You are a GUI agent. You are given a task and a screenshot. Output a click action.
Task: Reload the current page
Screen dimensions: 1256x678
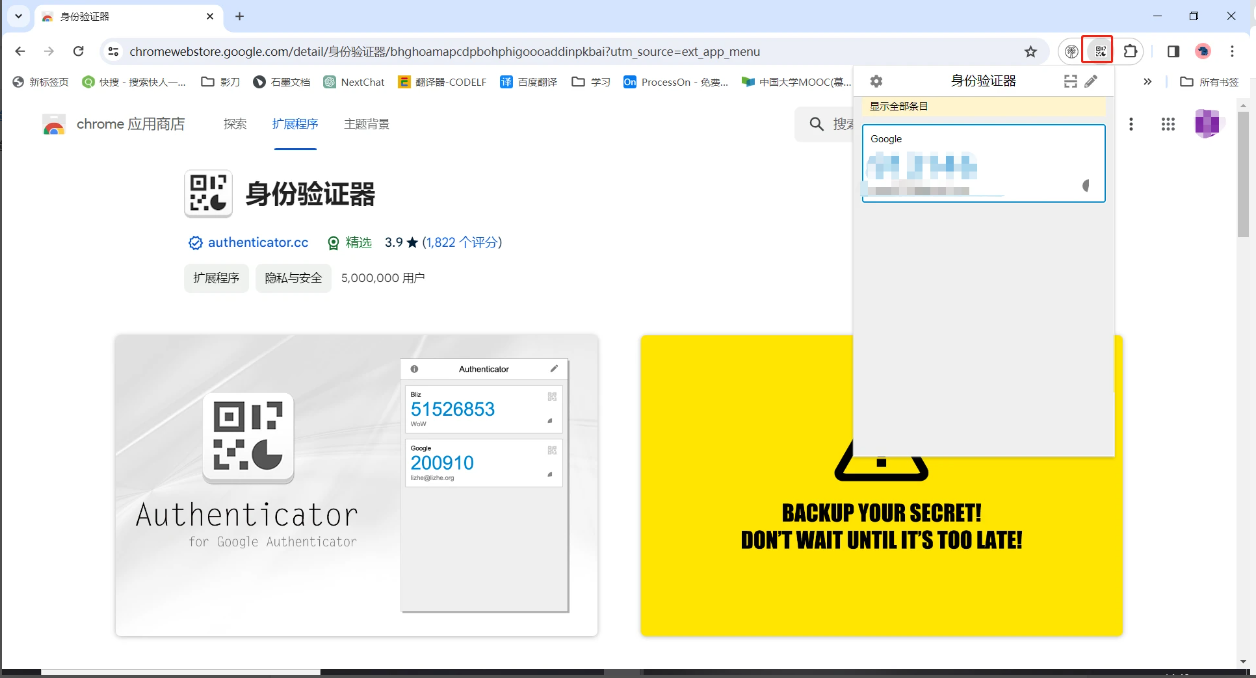[78, 51]
